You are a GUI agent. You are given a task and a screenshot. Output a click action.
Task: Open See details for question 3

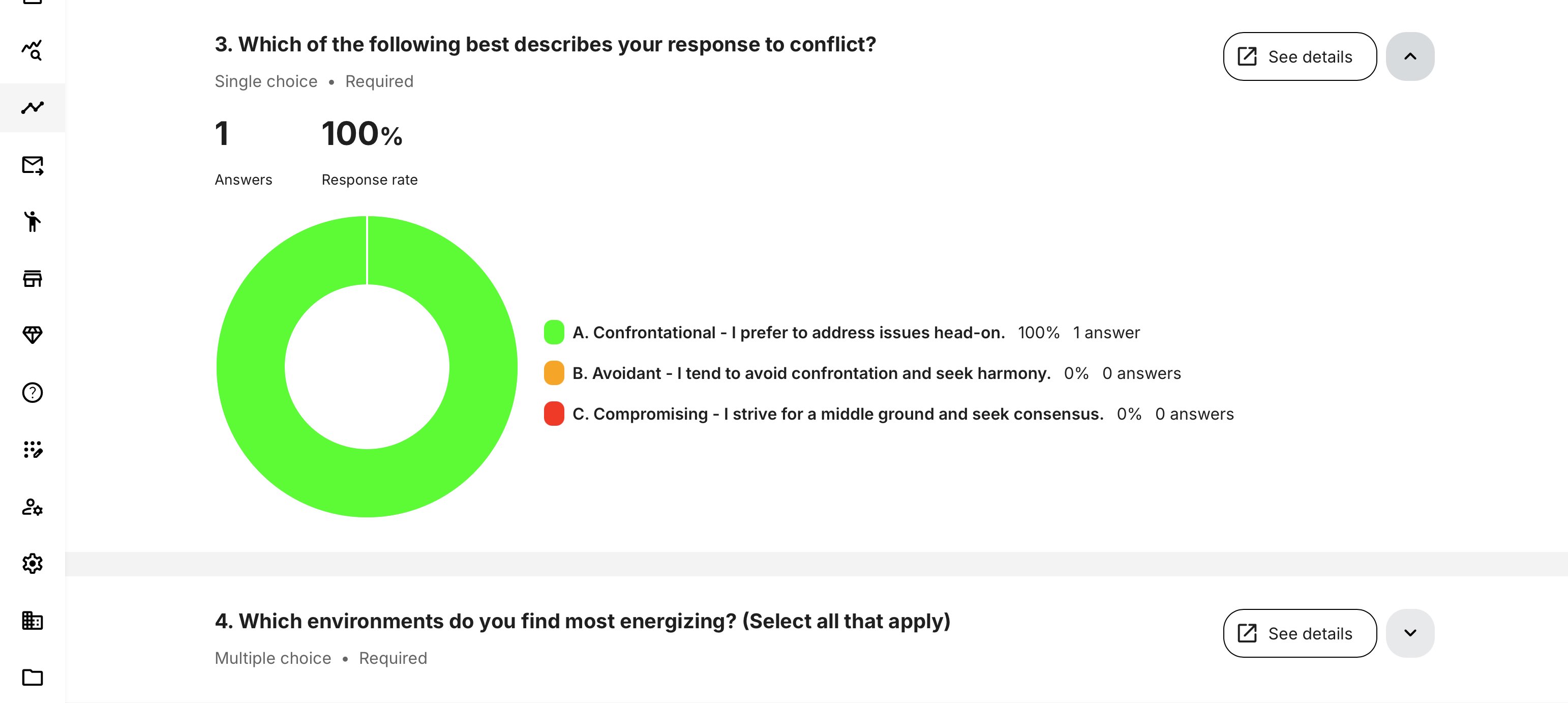coord(1300,56)
